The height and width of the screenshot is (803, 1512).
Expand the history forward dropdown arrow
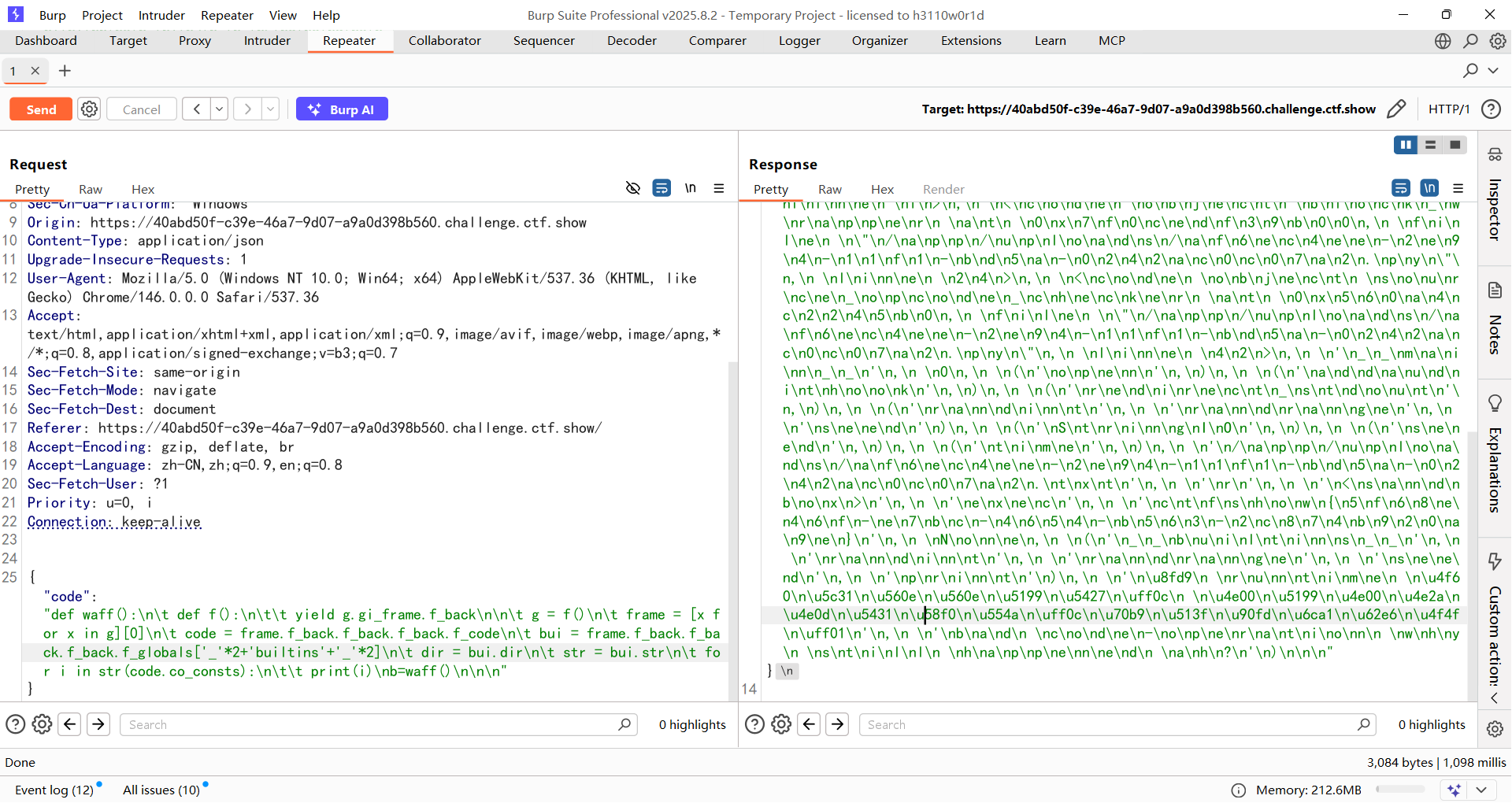270,109
